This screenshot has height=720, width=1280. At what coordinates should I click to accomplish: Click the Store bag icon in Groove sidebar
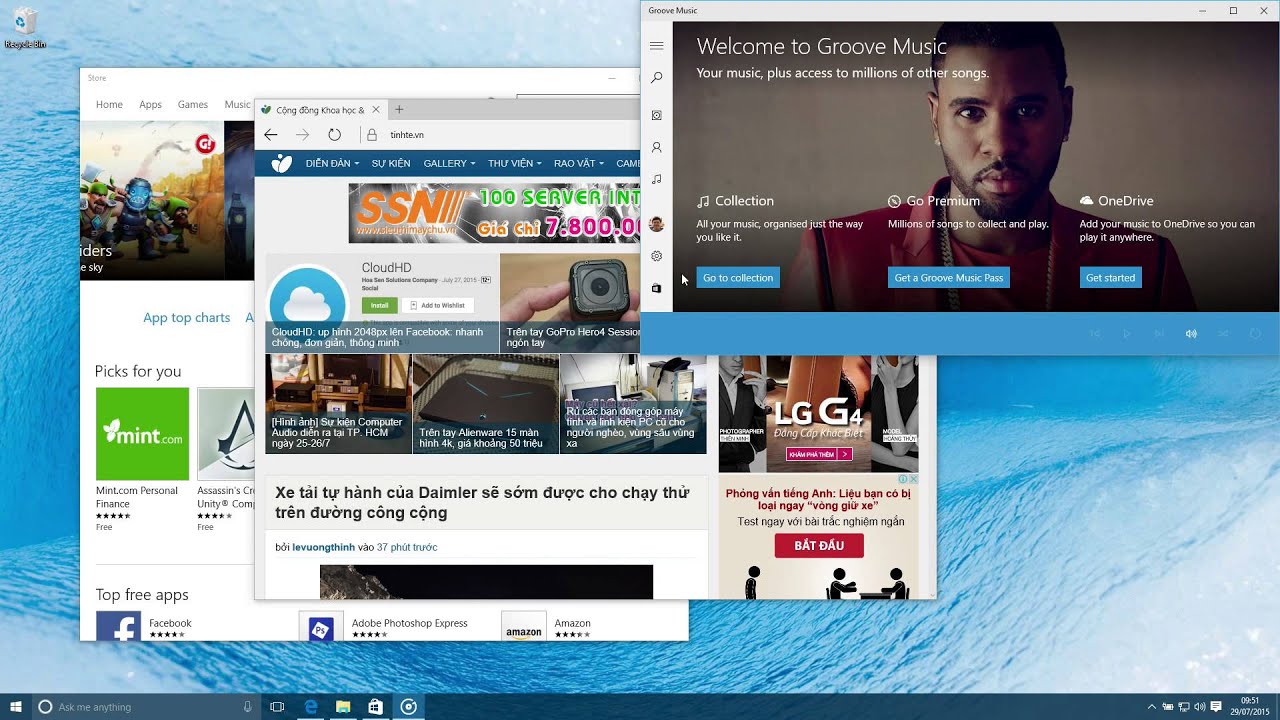click(656, 288)
